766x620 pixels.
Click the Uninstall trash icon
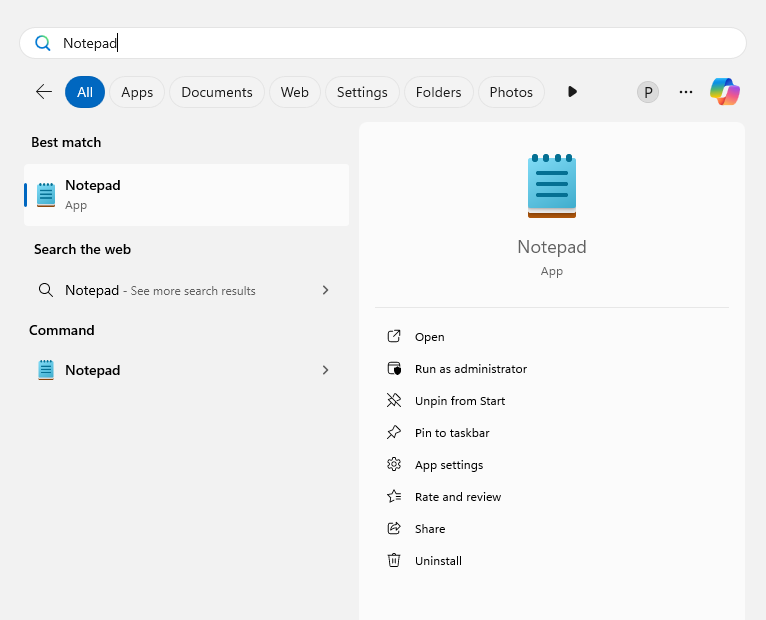[x=394, y=561]
